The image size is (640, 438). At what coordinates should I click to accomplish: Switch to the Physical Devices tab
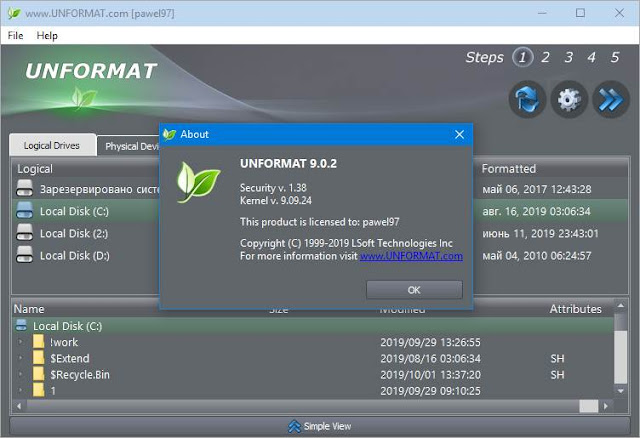point(128,146)
